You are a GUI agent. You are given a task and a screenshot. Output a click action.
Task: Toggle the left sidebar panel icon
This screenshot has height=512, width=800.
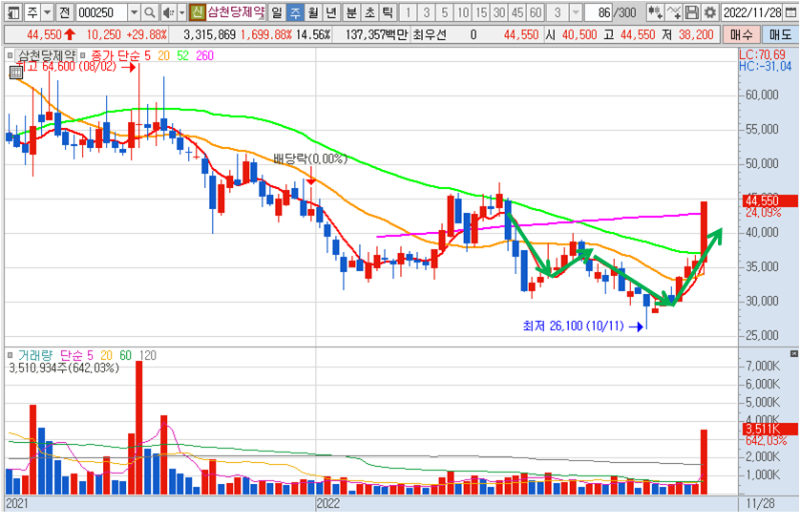(12, 12)
